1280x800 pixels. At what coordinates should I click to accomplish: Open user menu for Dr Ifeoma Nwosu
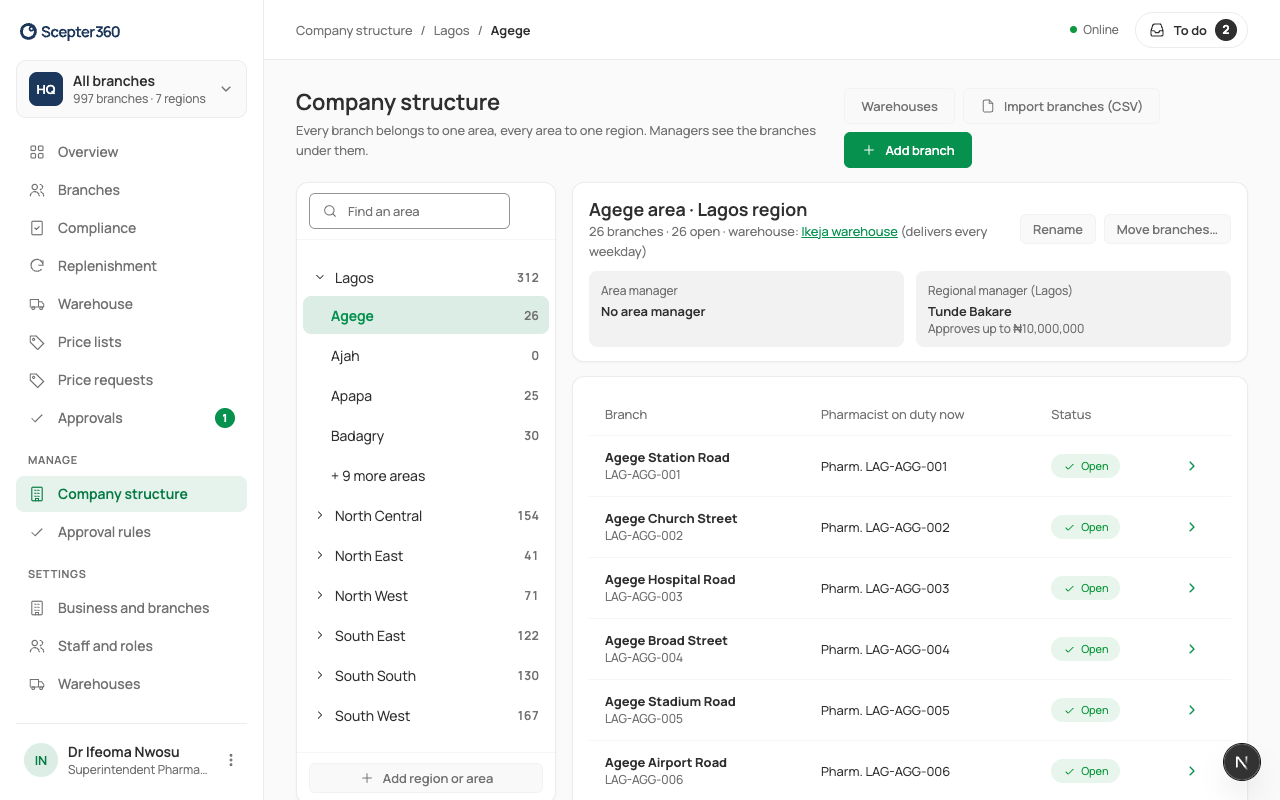tap(231, 760)
